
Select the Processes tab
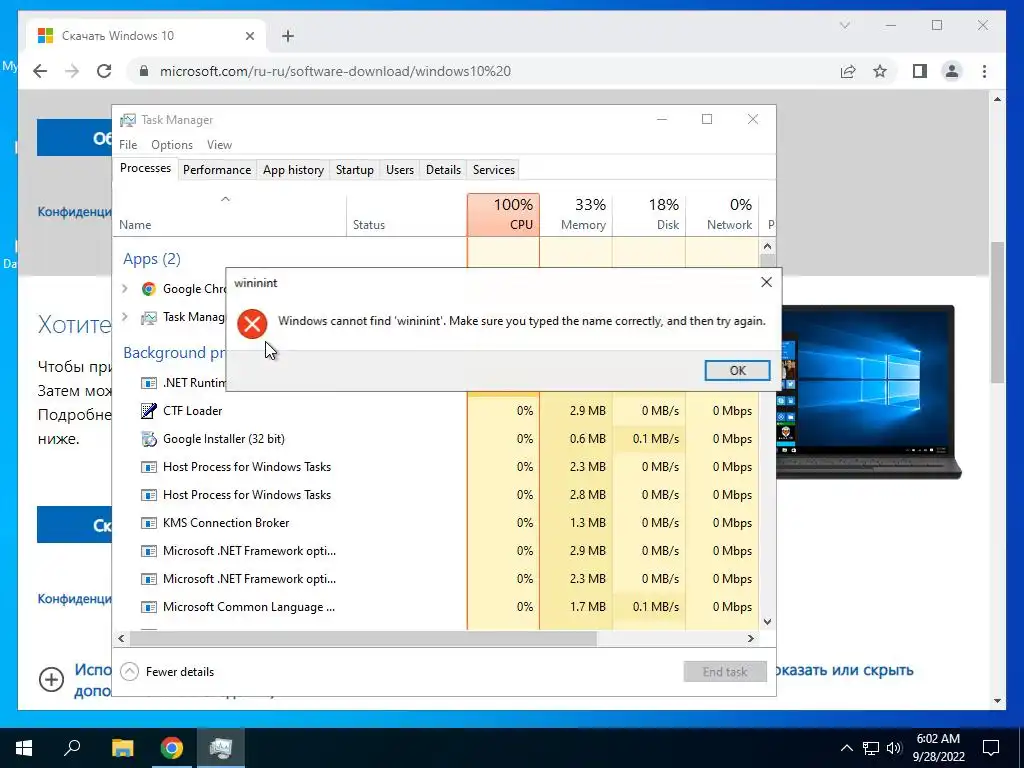146,168
